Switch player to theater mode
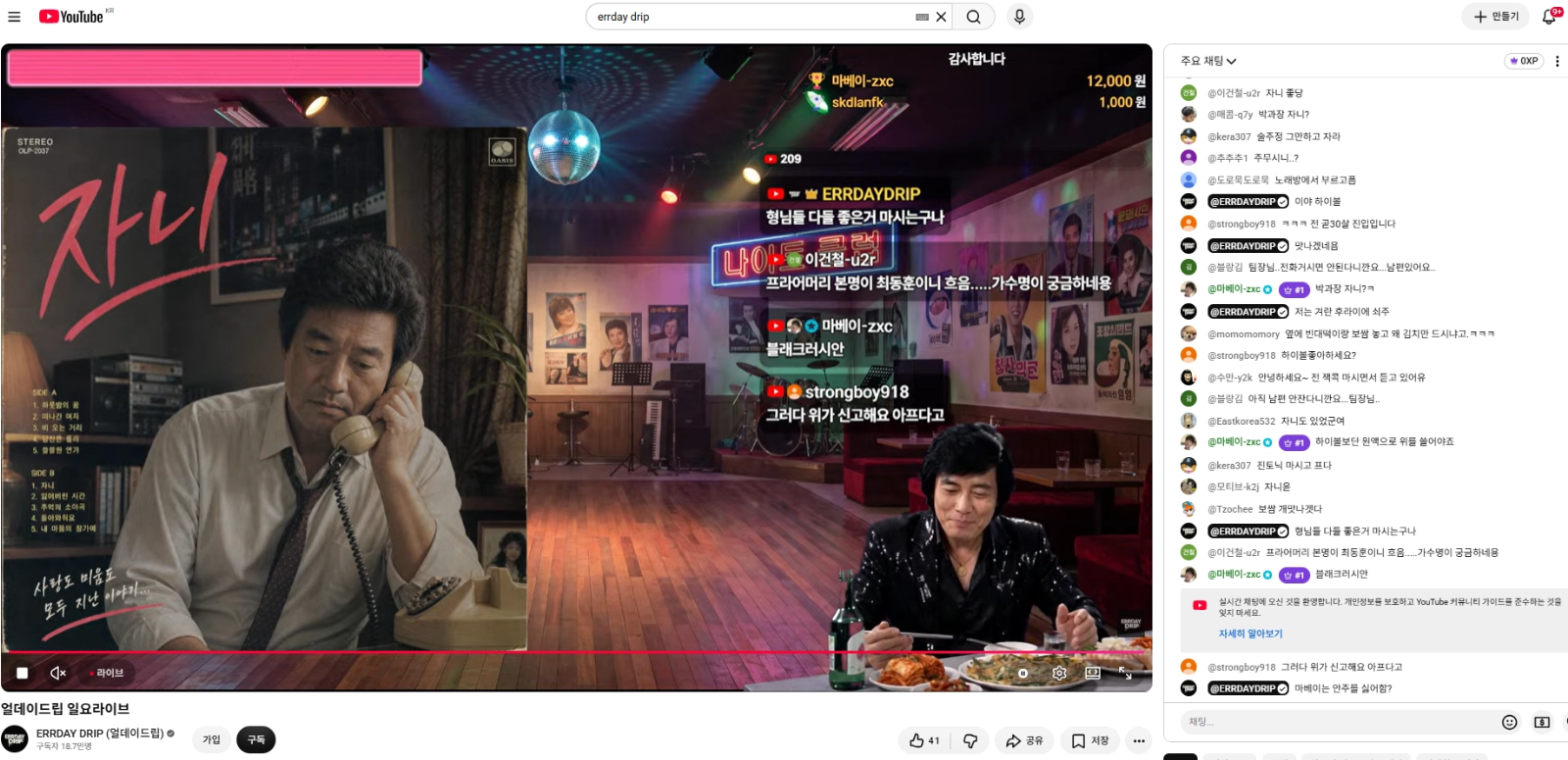The height and width of the screenshot is (760, 1568). pyautogui.click(x=1093, y=673)
